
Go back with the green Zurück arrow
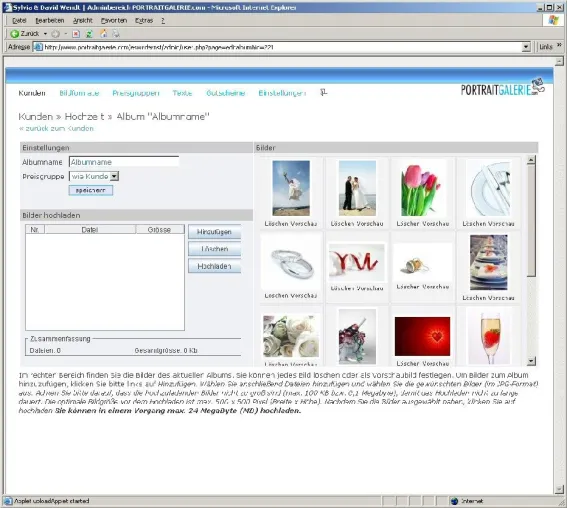tap(25, 34)
